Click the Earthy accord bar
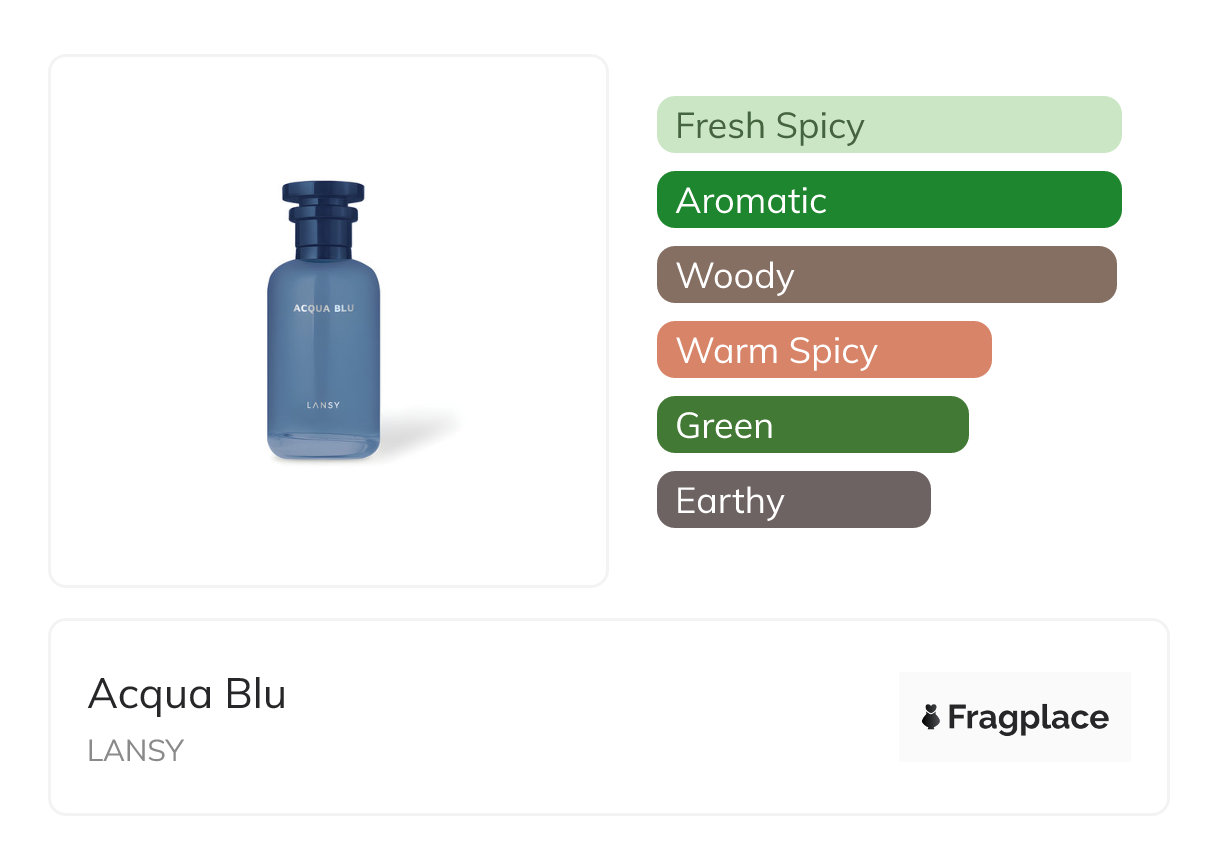 point(793,500)
